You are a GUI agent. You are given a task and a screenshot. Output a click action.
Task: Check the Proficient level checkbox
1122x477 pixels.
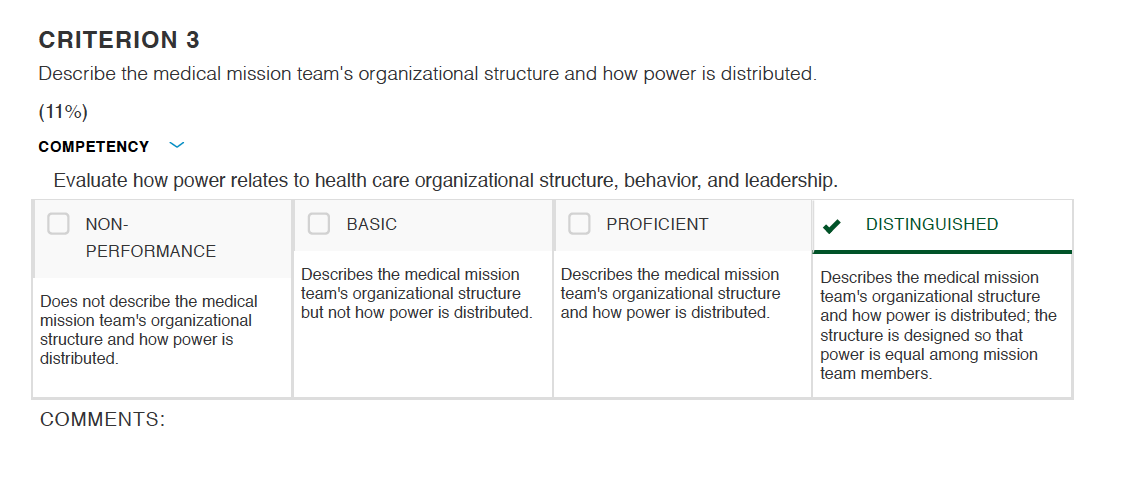(x=580, y=224)
